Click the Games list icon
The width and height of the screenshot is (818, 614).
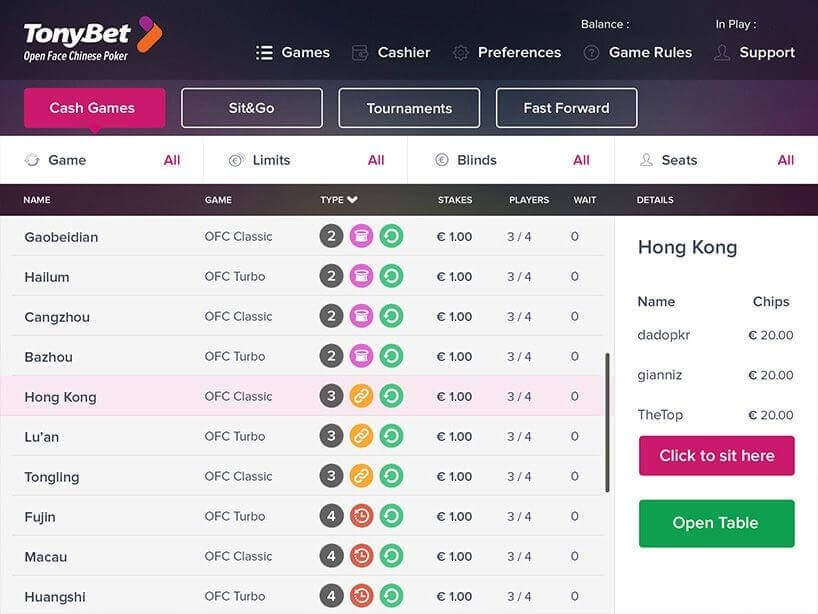tap(264, 53)
